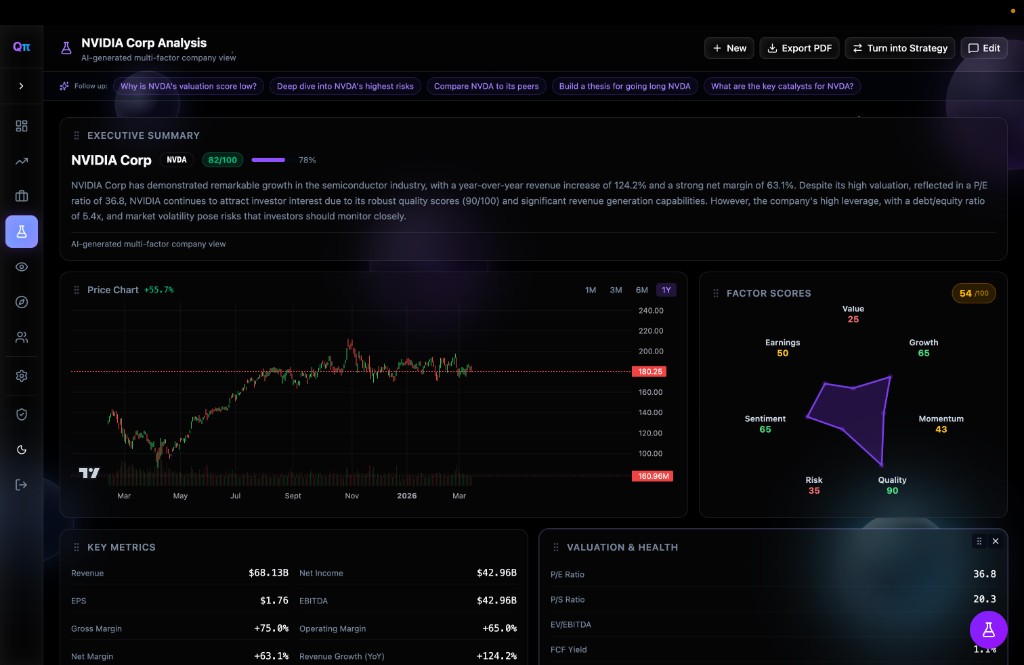This screenshot has height=665, width=1024.
Task: Close the Valuation & Health panel
Action: click(x=995, y=541)
